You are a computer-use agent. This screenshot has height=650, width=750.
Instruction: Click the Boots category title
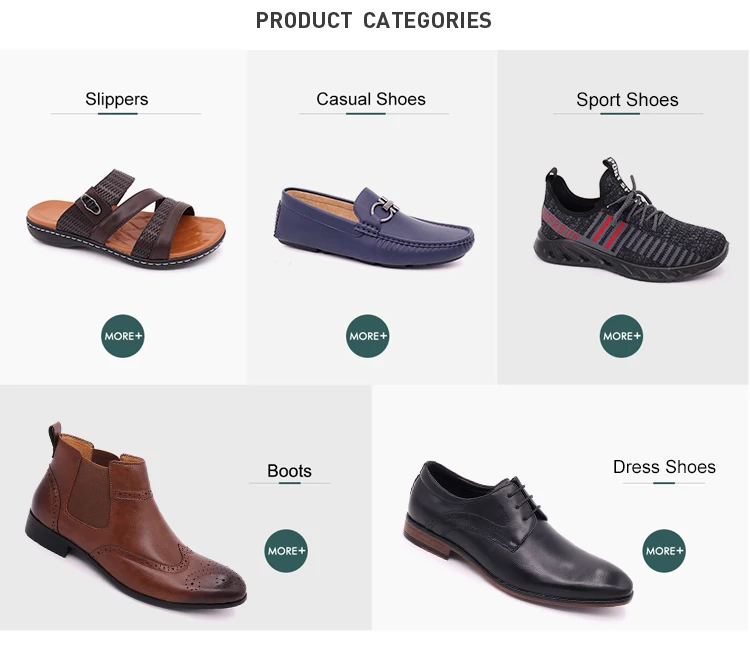point(289,471)
